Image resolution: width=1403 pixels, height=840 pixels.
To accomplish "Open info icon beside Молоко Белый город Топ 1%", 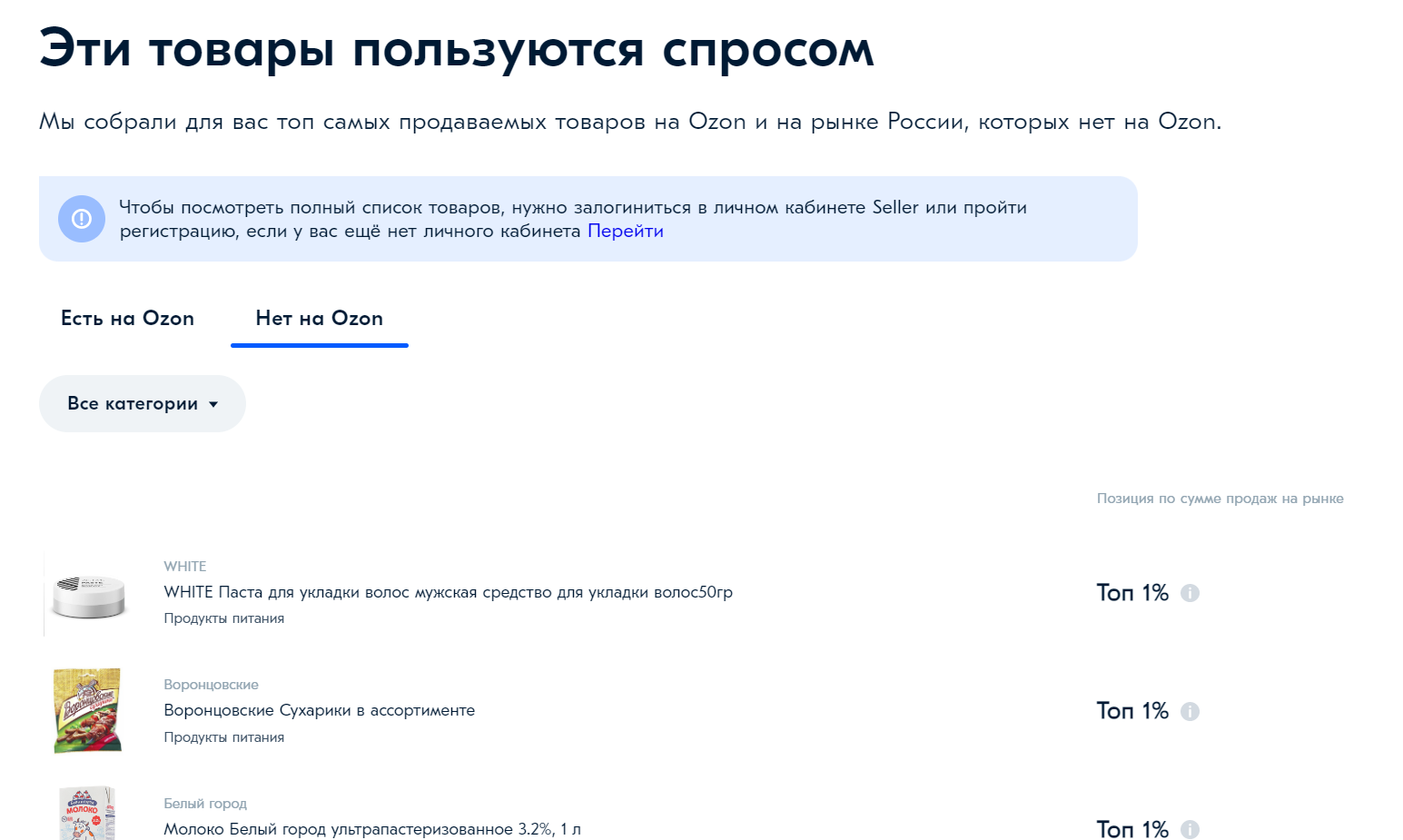I will pyautogui.click(x=1190, y=829).
